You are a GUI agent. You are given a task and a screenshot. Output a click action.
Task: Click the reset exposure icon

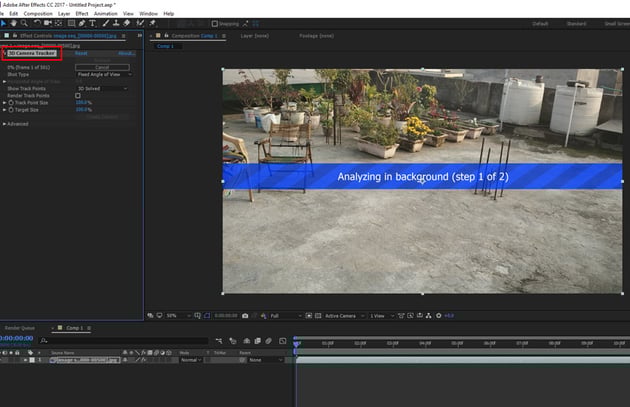click(x=439, y=316)
